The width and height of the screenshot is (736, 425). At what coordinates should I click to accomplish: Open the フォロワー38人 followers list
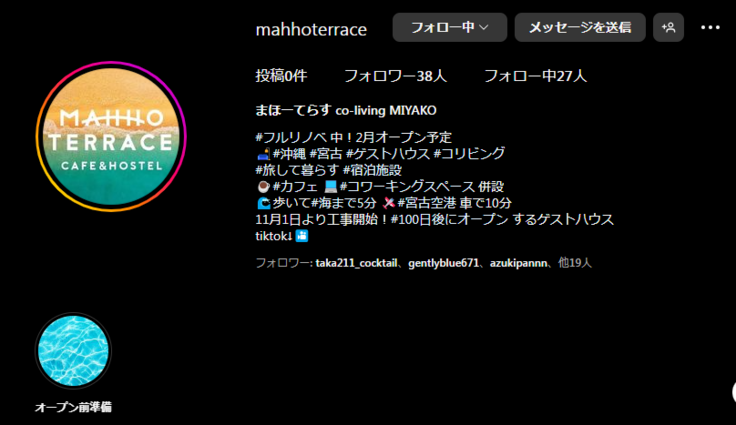(395, 76)
